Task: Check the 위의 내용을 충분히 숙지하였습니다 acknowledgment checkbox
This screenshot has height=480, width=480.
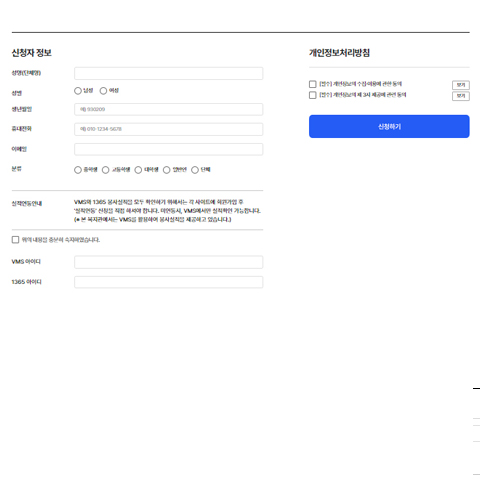Action: (x=15, y=240)
